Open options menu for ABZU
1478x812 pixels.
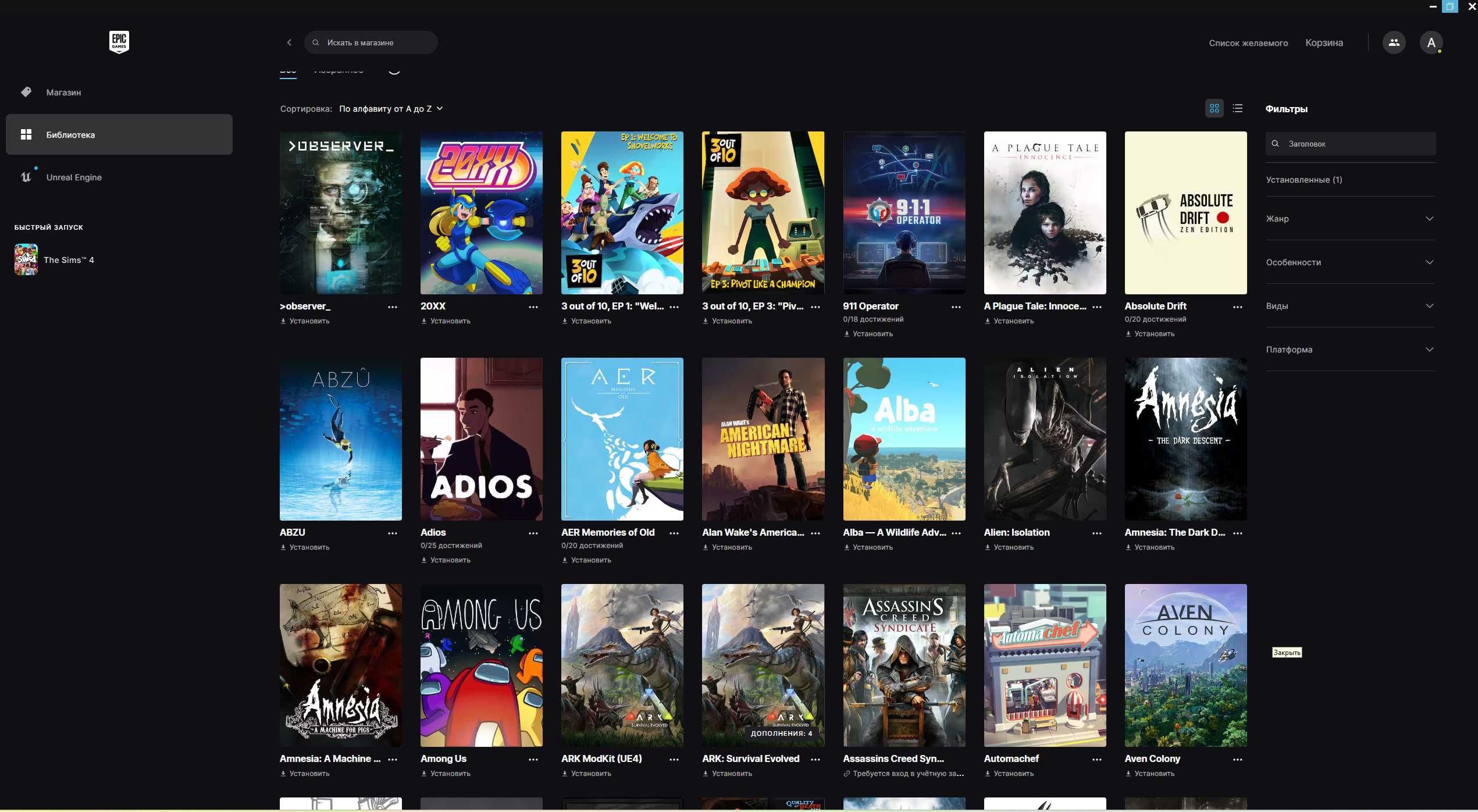pos(393,533)
